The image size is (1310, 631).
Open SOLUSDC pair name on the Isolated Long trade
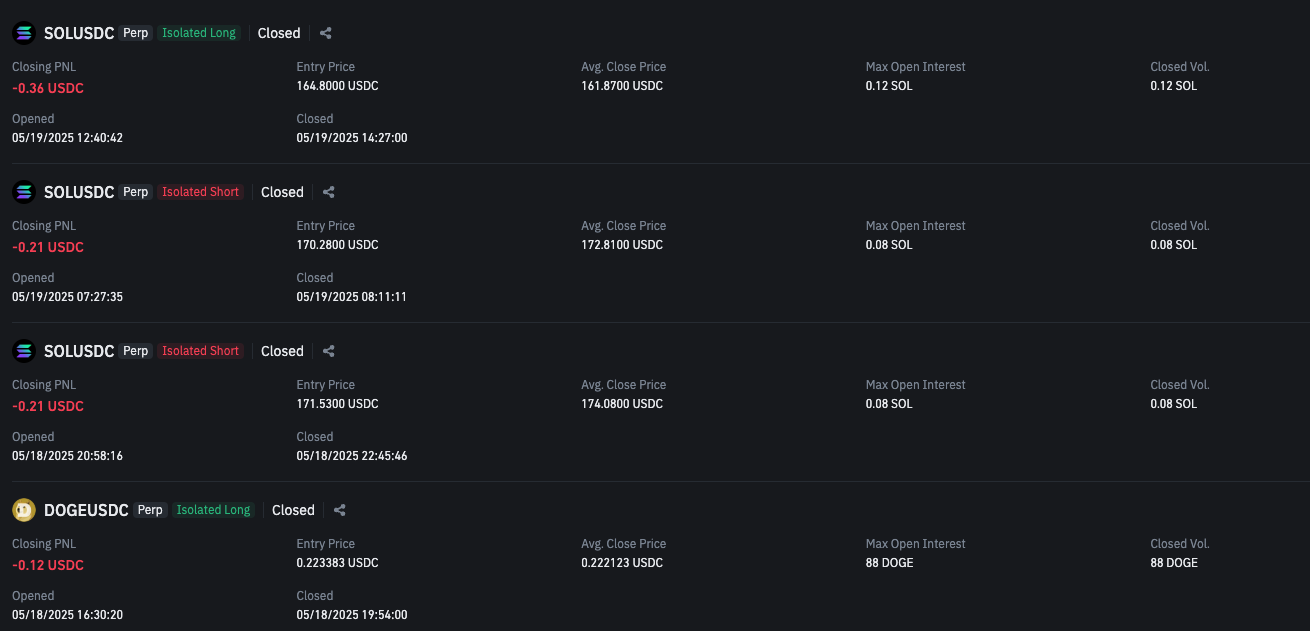pyautogui.click(x=79, y=33)
